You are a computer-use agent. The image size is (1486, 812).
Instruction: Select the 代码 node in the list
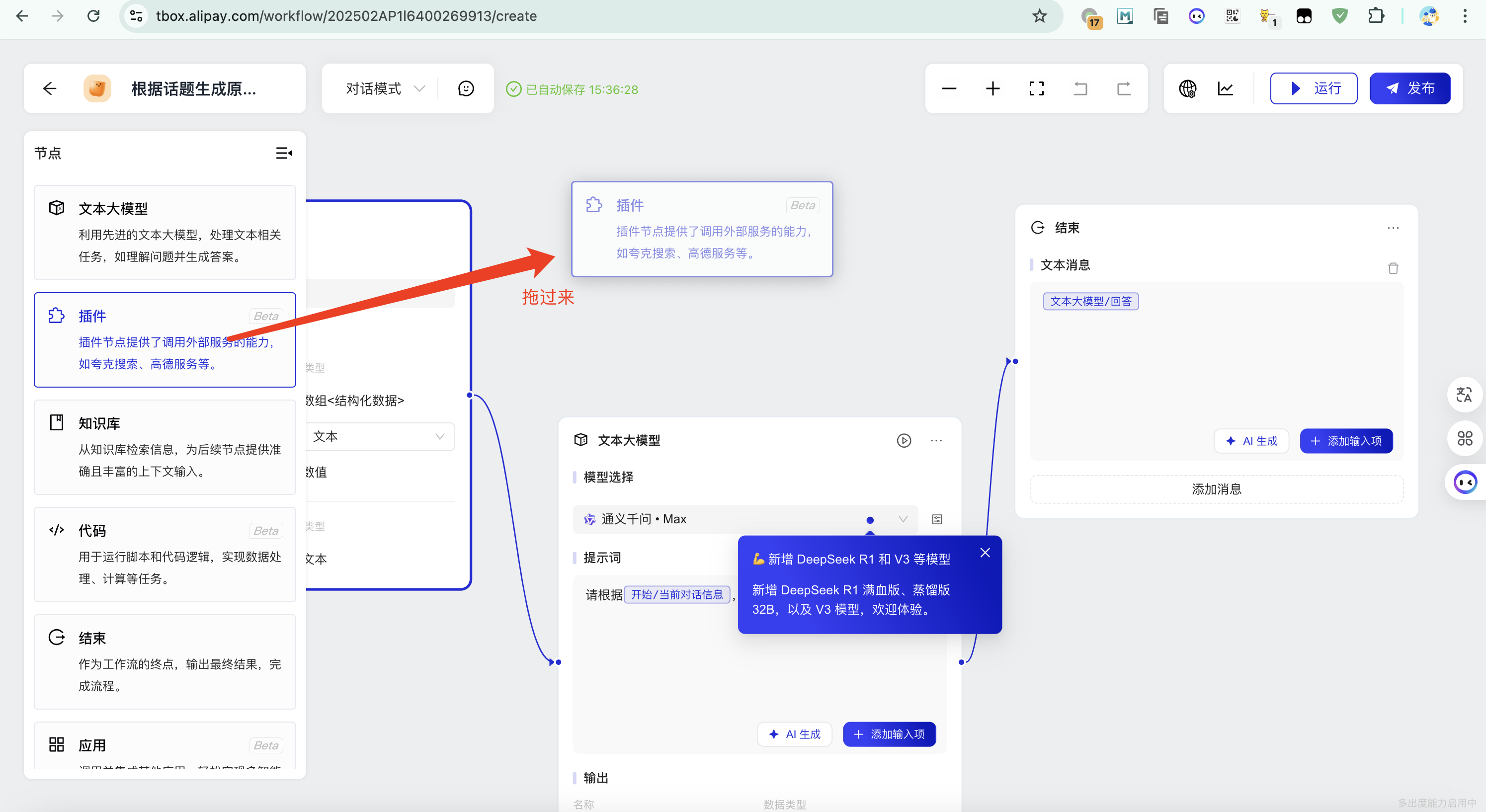(165, 554)
